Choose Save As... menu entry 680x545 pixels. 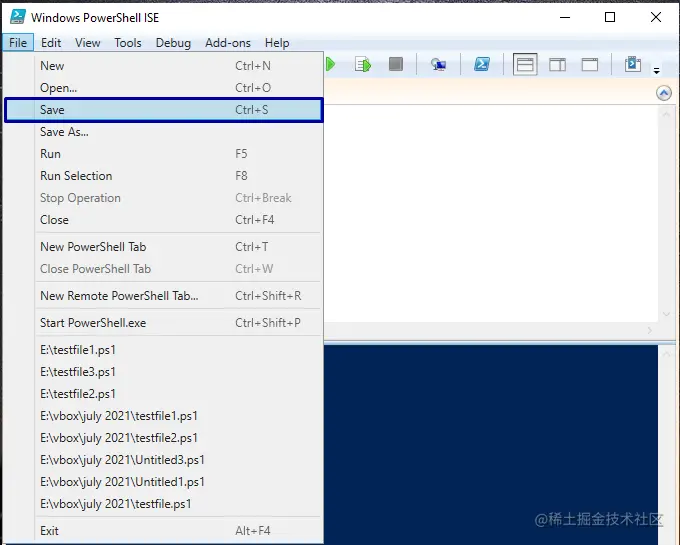163,132
